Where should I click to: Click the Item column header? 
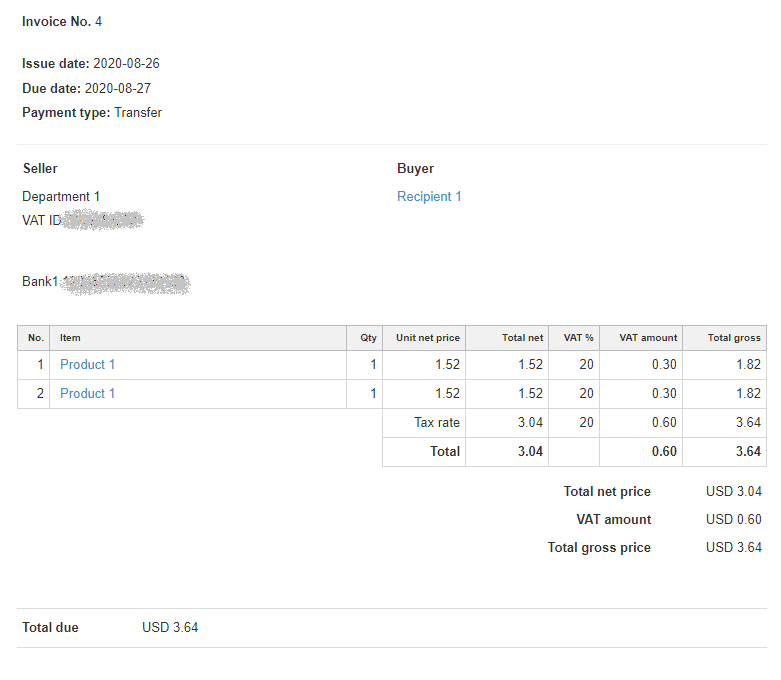pyautogui.click(x=70, y=338)
